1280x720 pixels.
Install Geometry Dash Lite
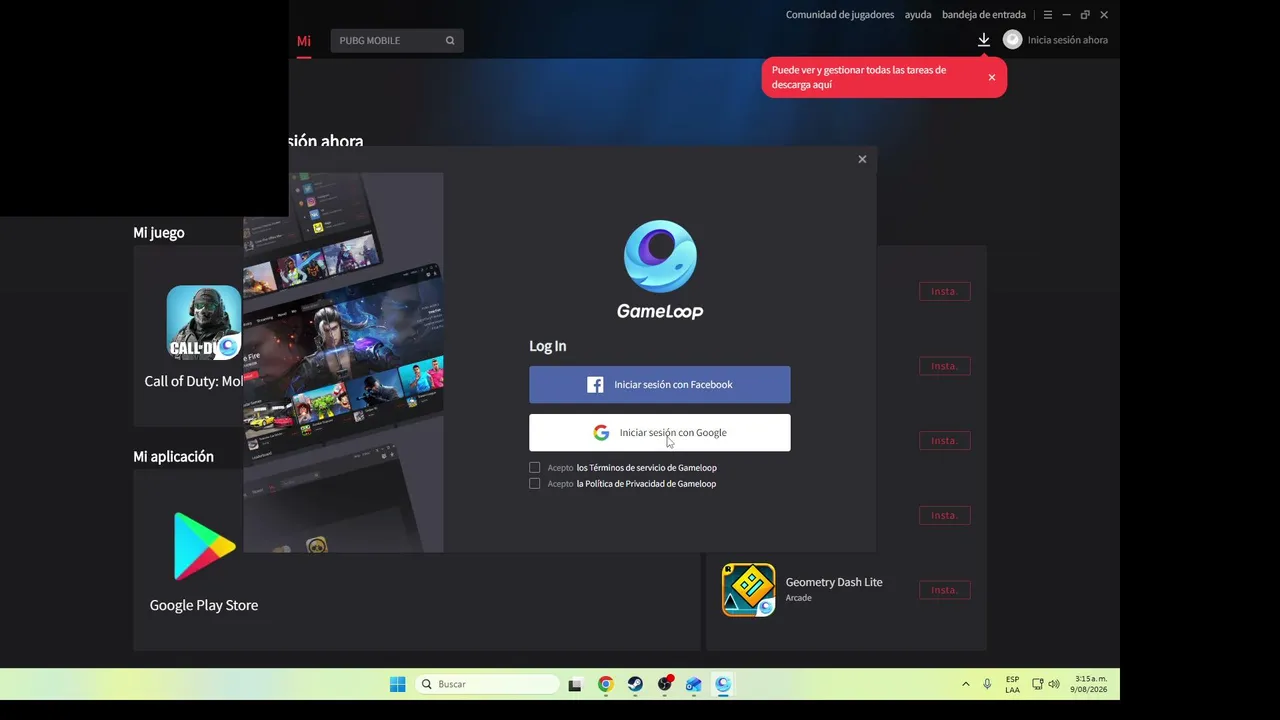pyautogui.click(x=945, y=590)
